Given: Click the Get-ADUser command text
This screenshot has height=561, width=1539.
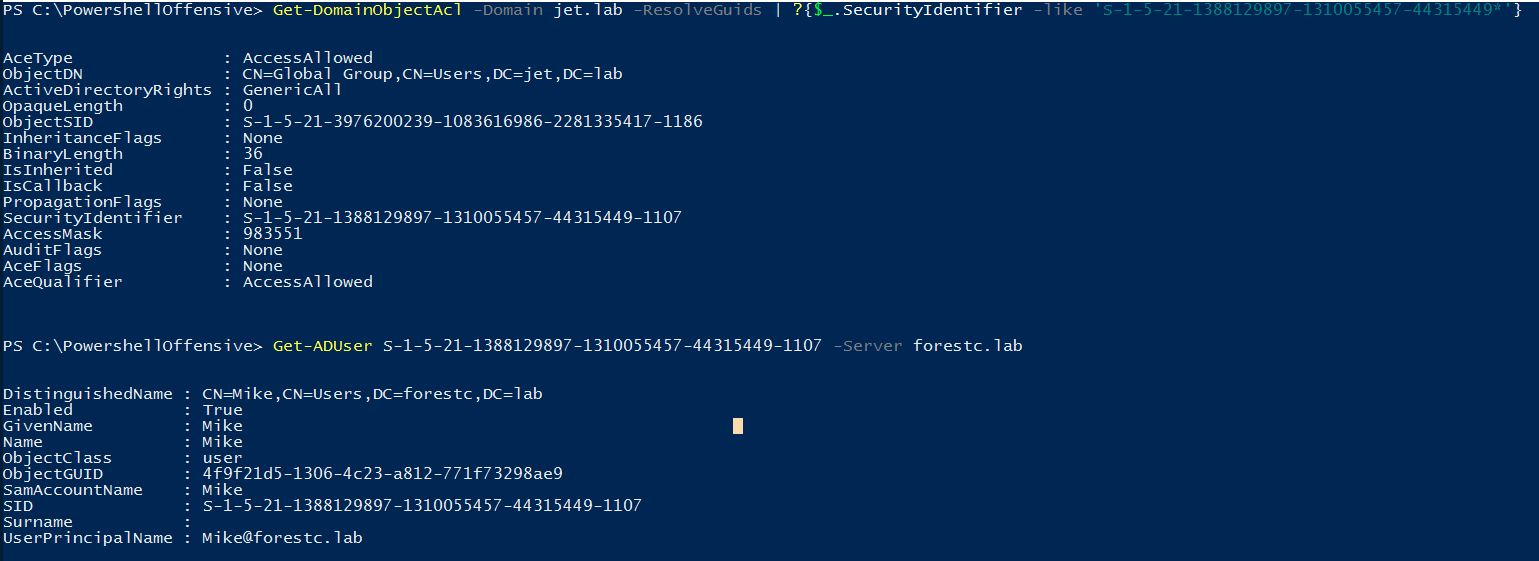Looking at the screenshot, I should point(322,346).
